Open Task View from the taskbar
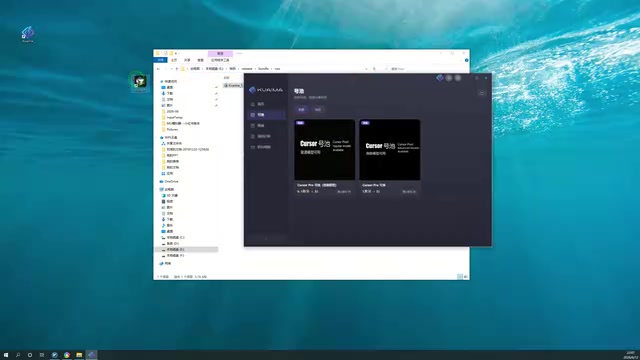Screen dimensions: 640x360 coord(42,355)
